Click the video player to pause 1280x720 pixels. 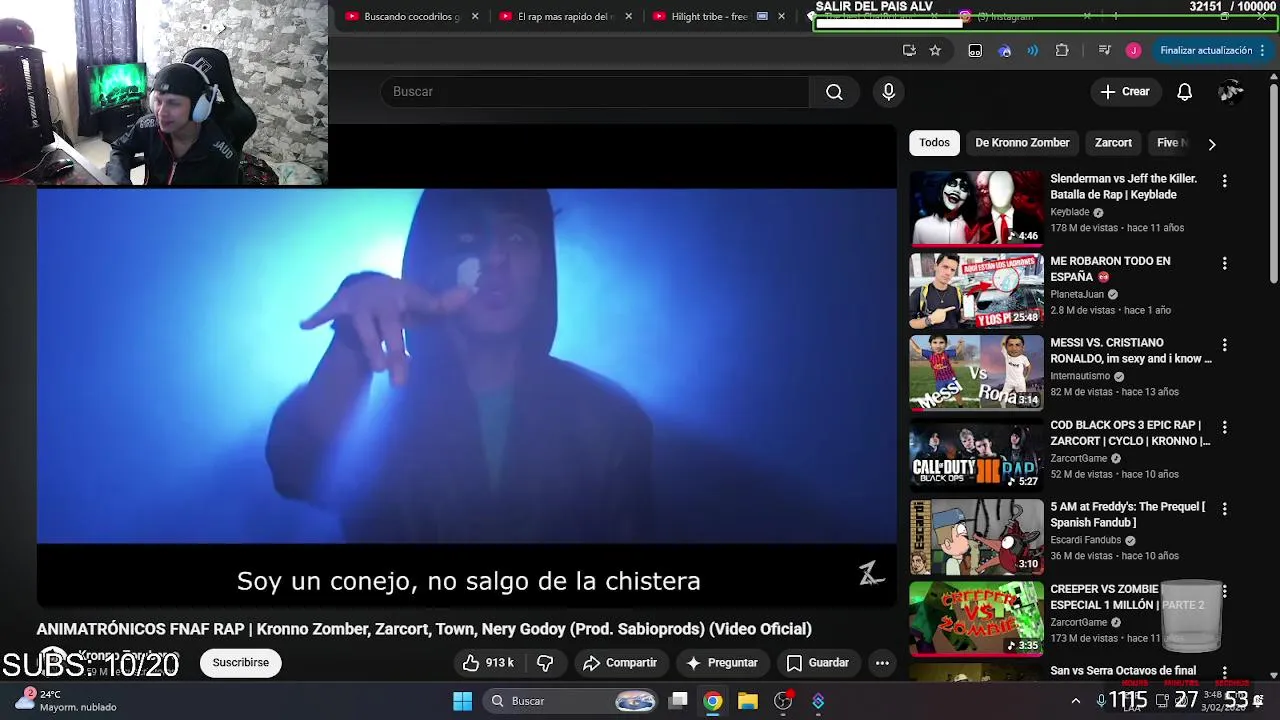pos(466,366)
